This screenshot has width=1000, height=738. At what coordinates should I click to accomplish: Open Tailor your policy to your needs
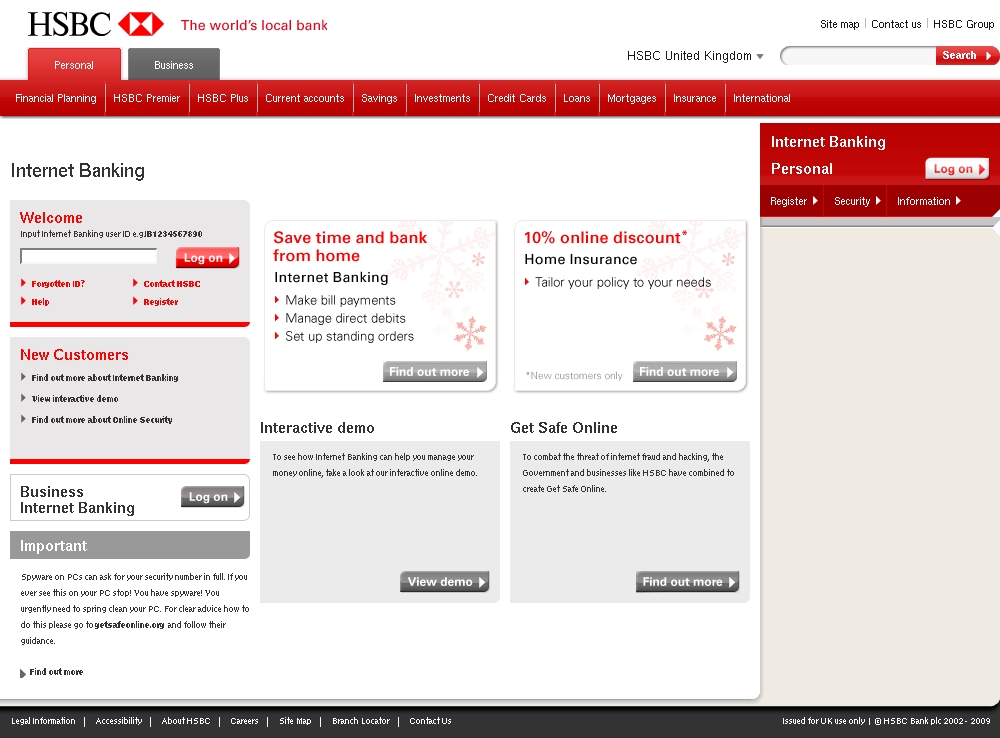point(622,283)
